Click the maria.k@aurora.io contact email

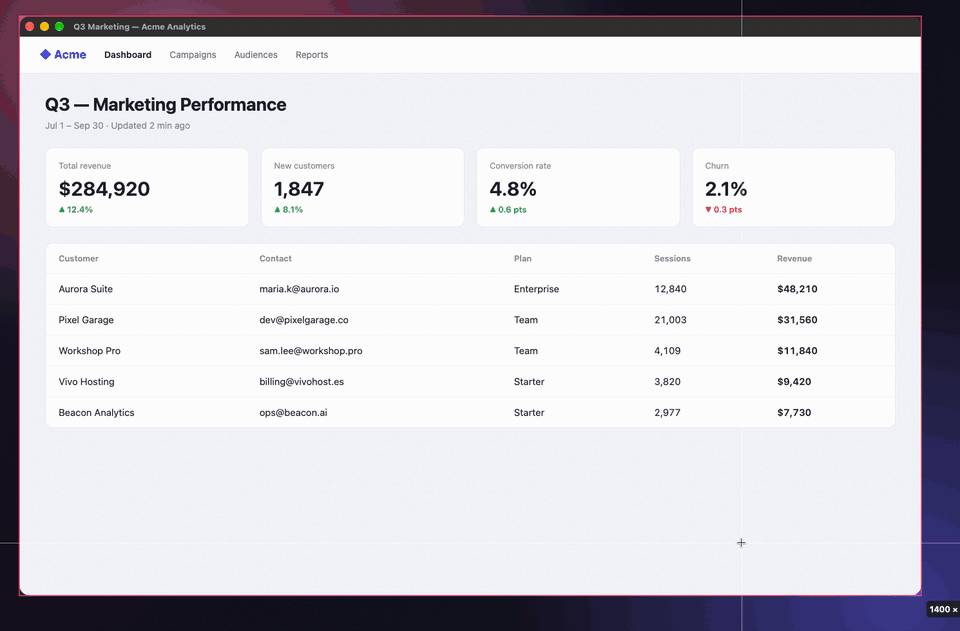(x=299, y=289)
